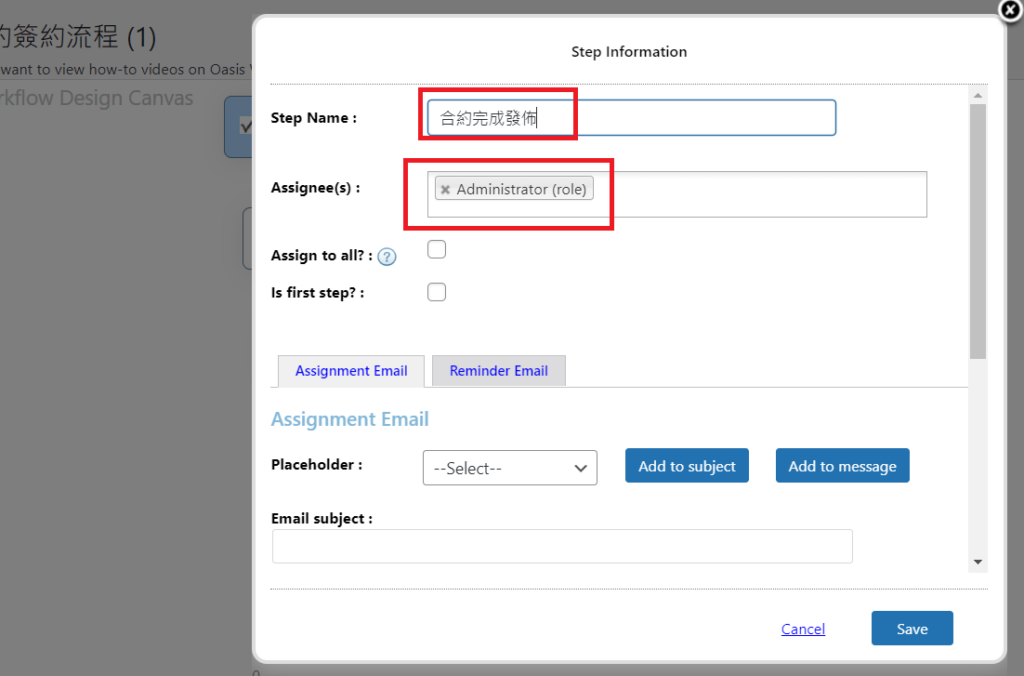1024x676 pixels.
Task: Expand the Placeholder select dropdown
Action: 510,468
